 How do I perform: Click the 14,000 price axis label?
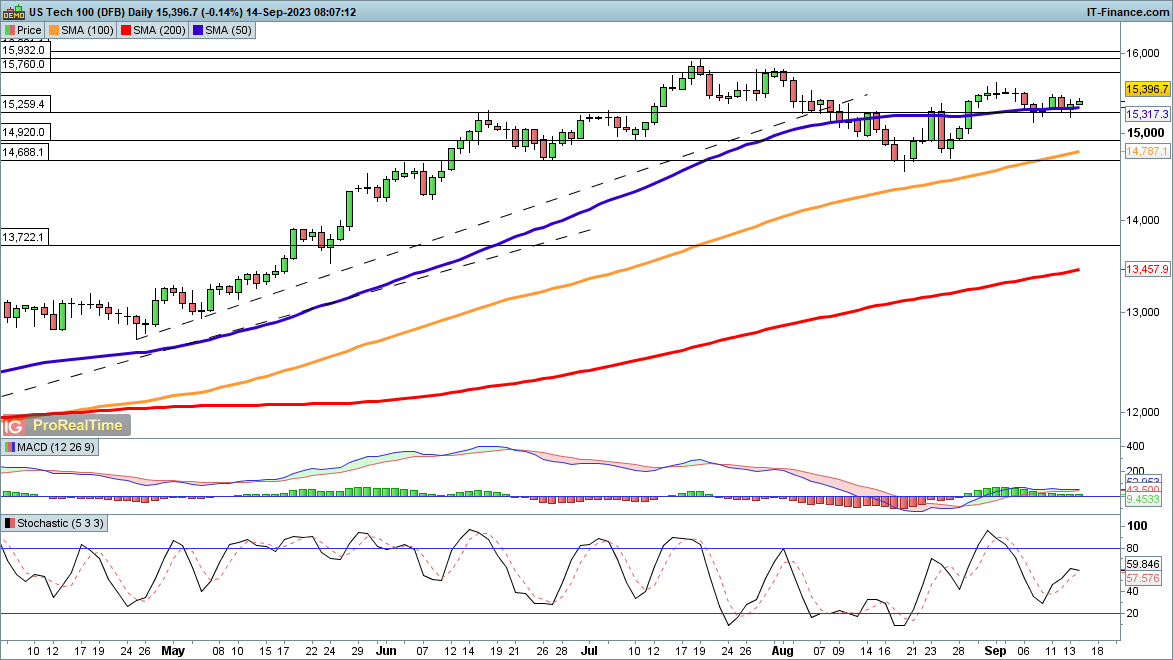pyautogui.click(x=1145, y=220)
